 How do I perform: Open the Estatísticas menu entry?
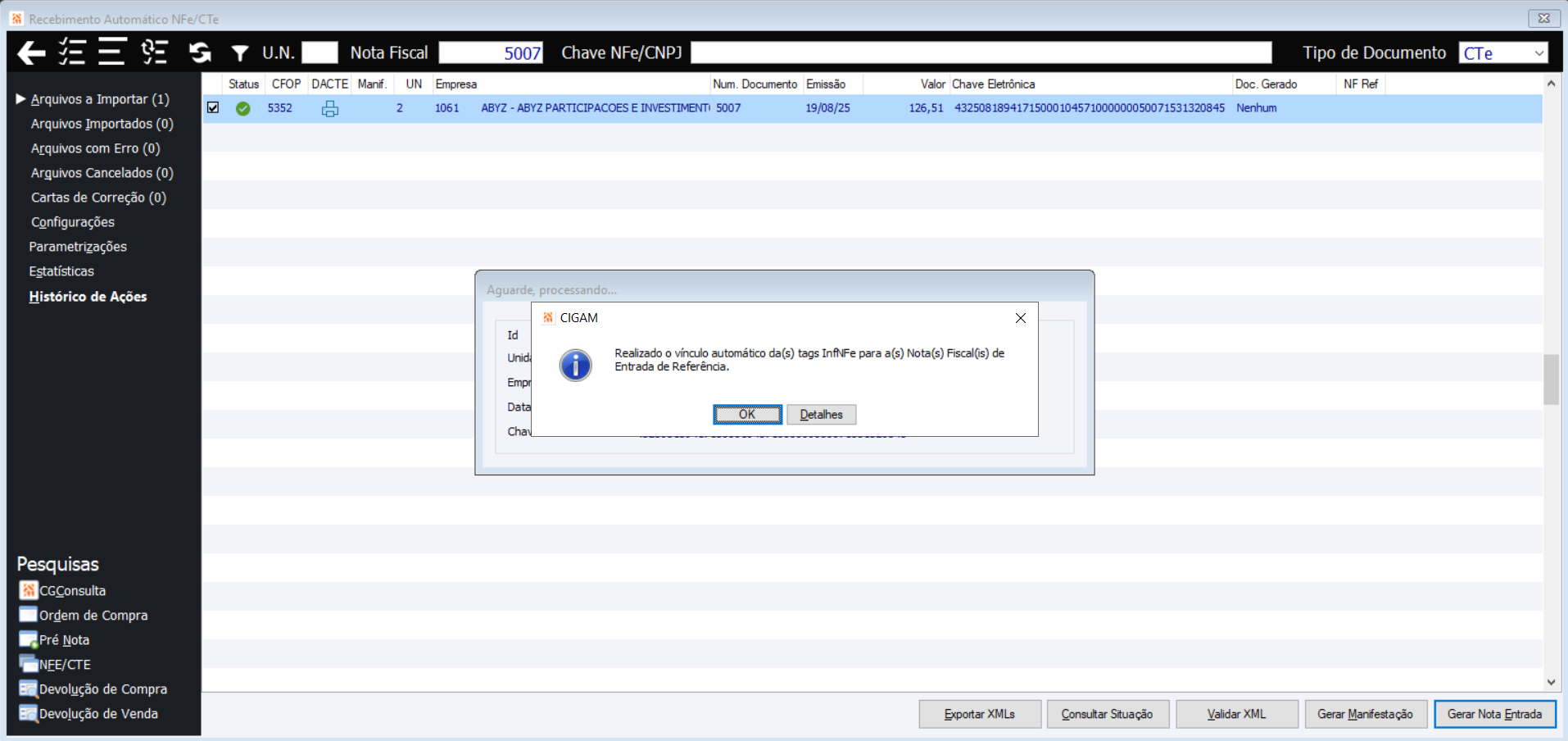pos(61,271)
